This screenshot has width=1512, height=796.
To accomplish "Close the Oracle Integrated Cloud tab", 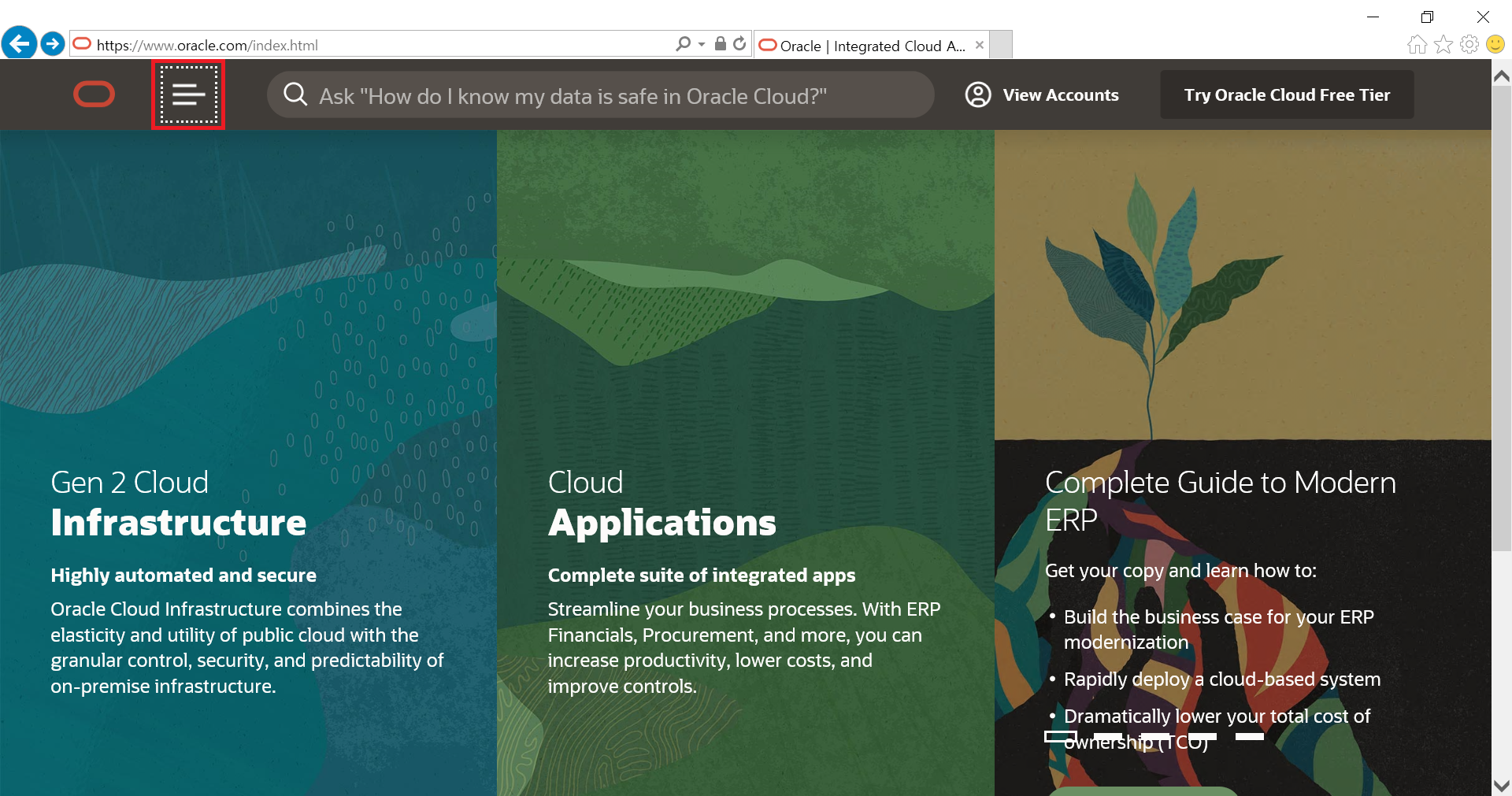I will tap(980, 45).
